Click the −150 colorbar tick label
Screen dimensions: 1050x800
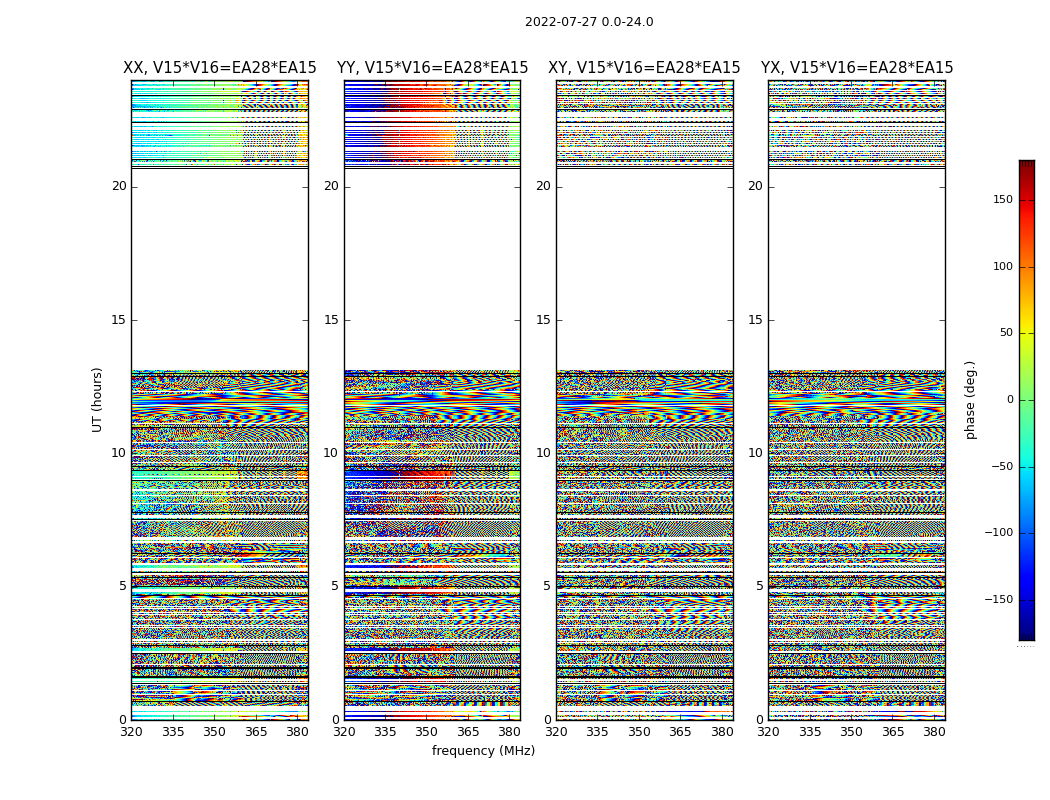tap(998, 599)
